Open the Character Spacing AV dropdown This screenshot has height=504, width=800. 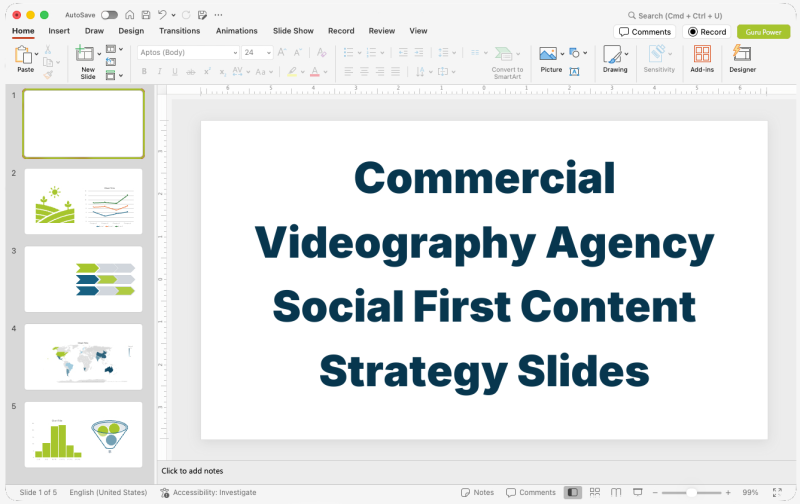pyautogui.click(x=241, y=72)
